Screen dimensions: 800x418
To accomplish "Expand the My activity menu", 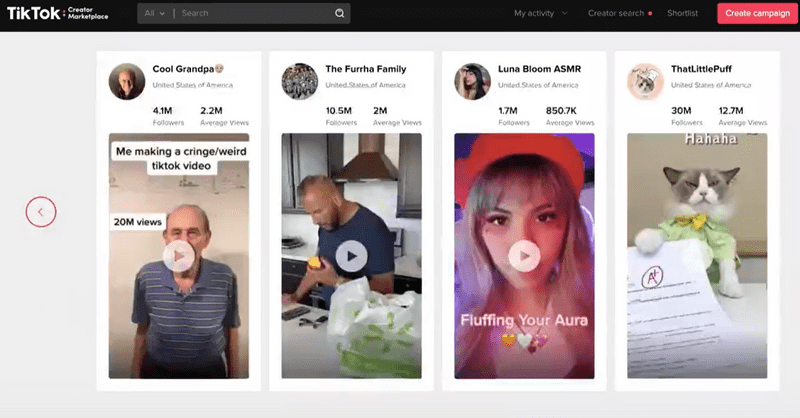I will pos(541,14).
